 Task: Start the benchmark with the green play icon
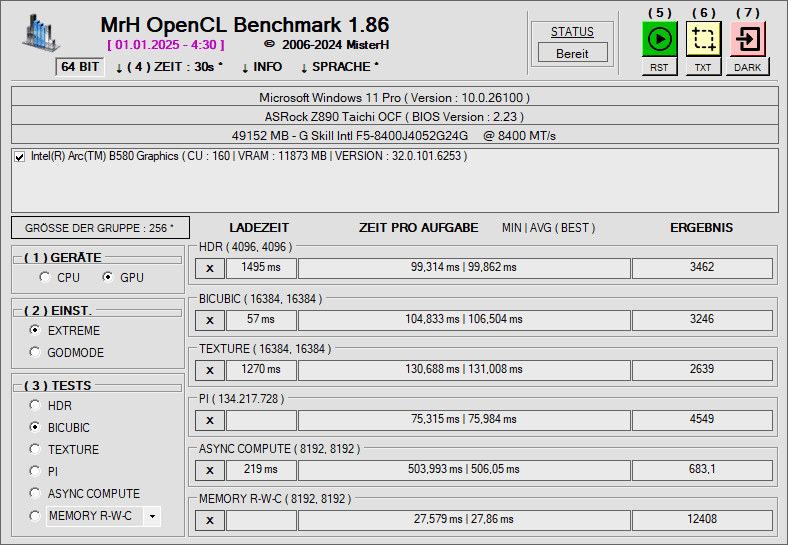[659, 39]
